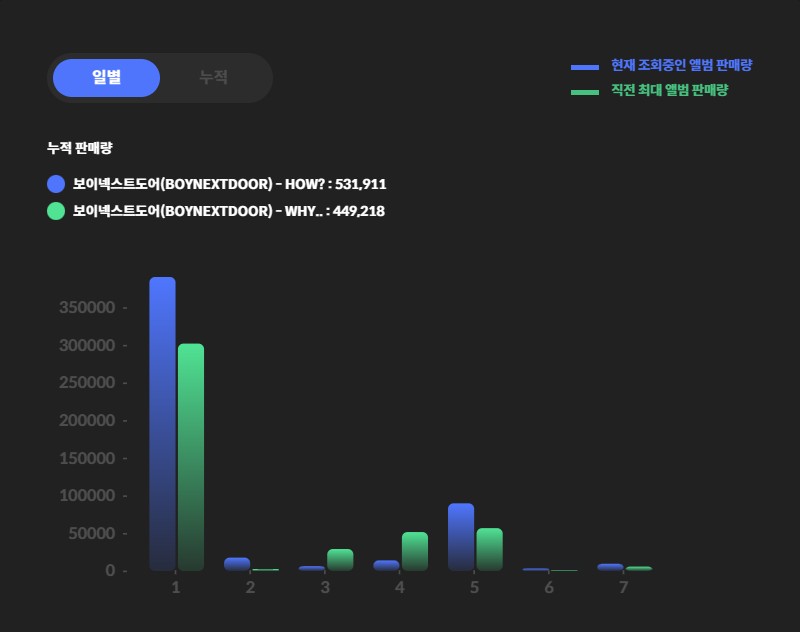The width and height of the screenshot is (800, 632).
Task: Click the blue legend line marker
Action: (x=585, y=67)
